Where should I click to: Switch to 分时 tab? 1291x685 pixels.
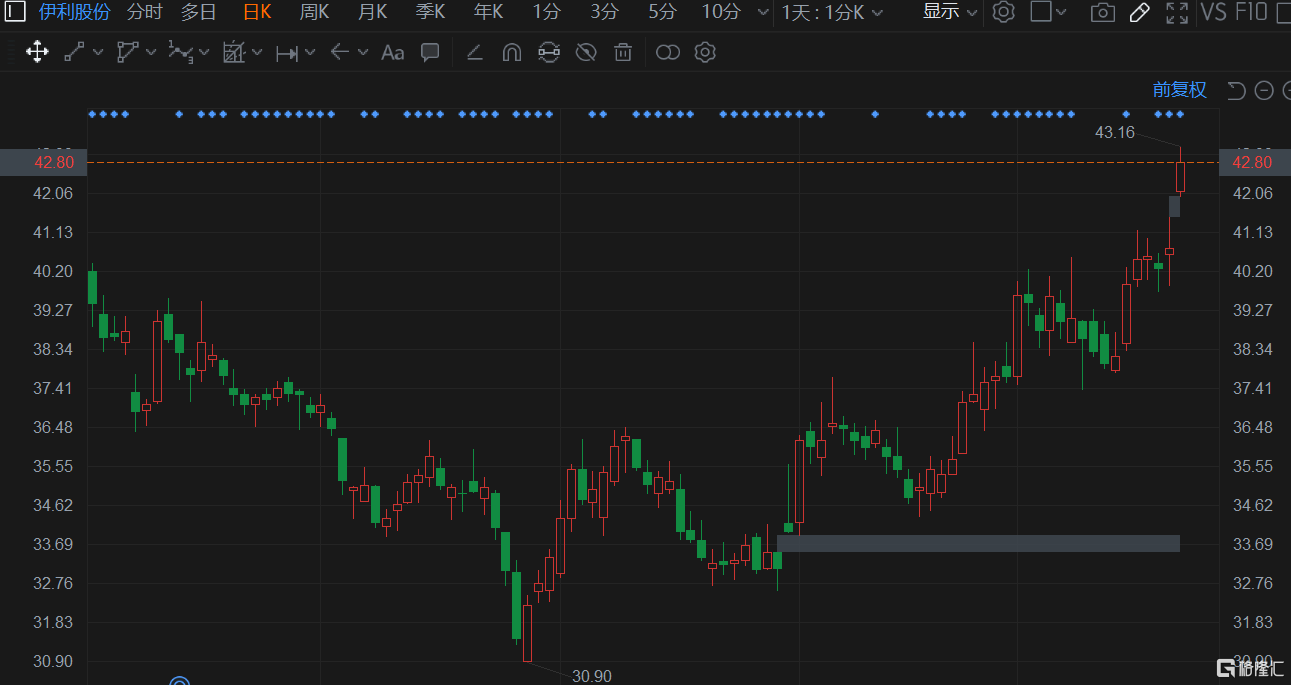[145, 12]
